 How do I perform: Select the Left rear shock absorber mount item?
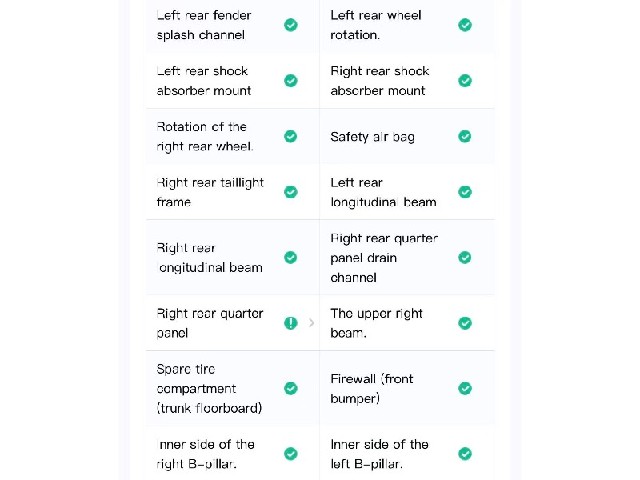click(232, 81)
